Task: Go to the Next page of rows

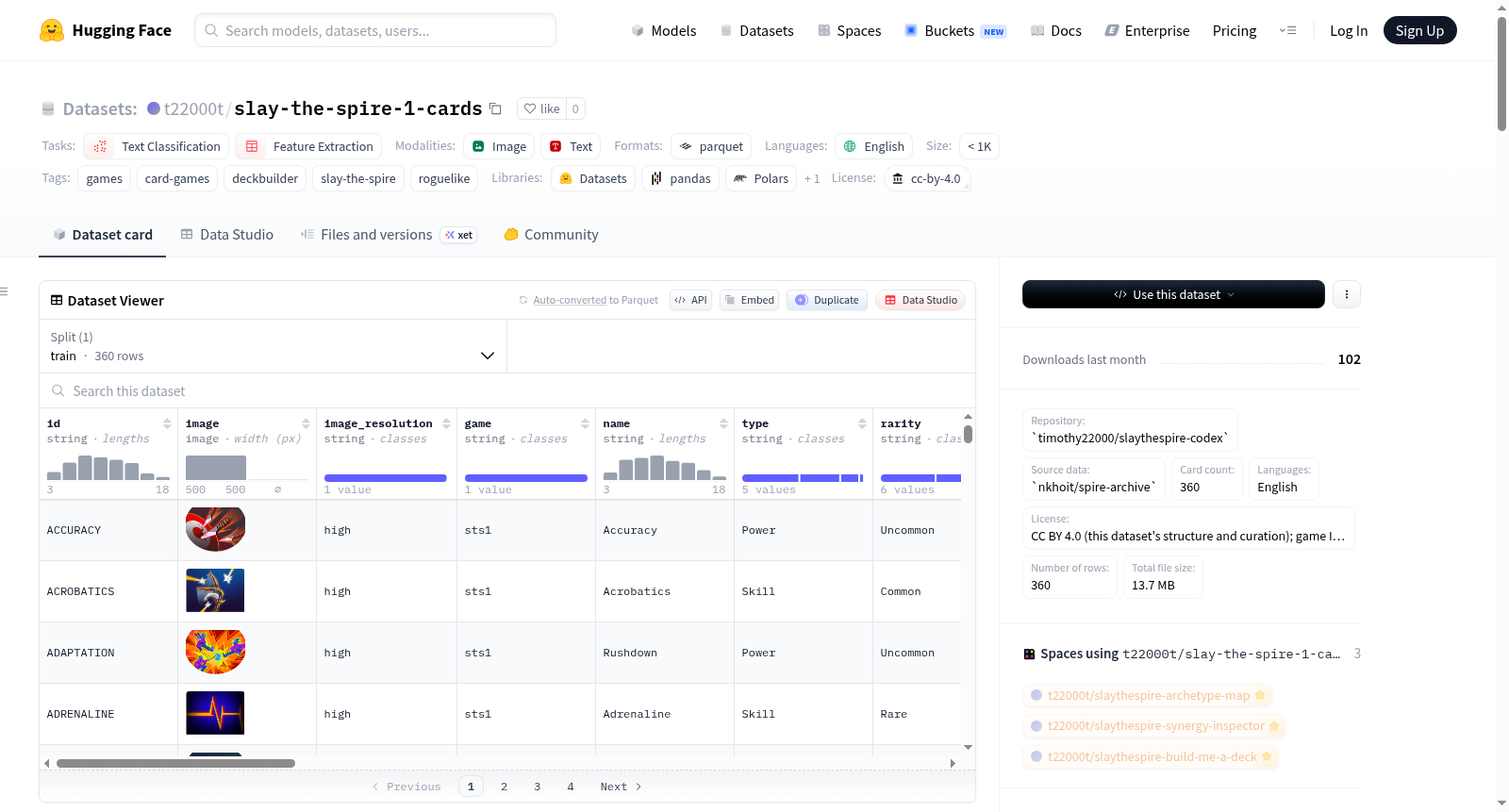Action: (621, 787)
